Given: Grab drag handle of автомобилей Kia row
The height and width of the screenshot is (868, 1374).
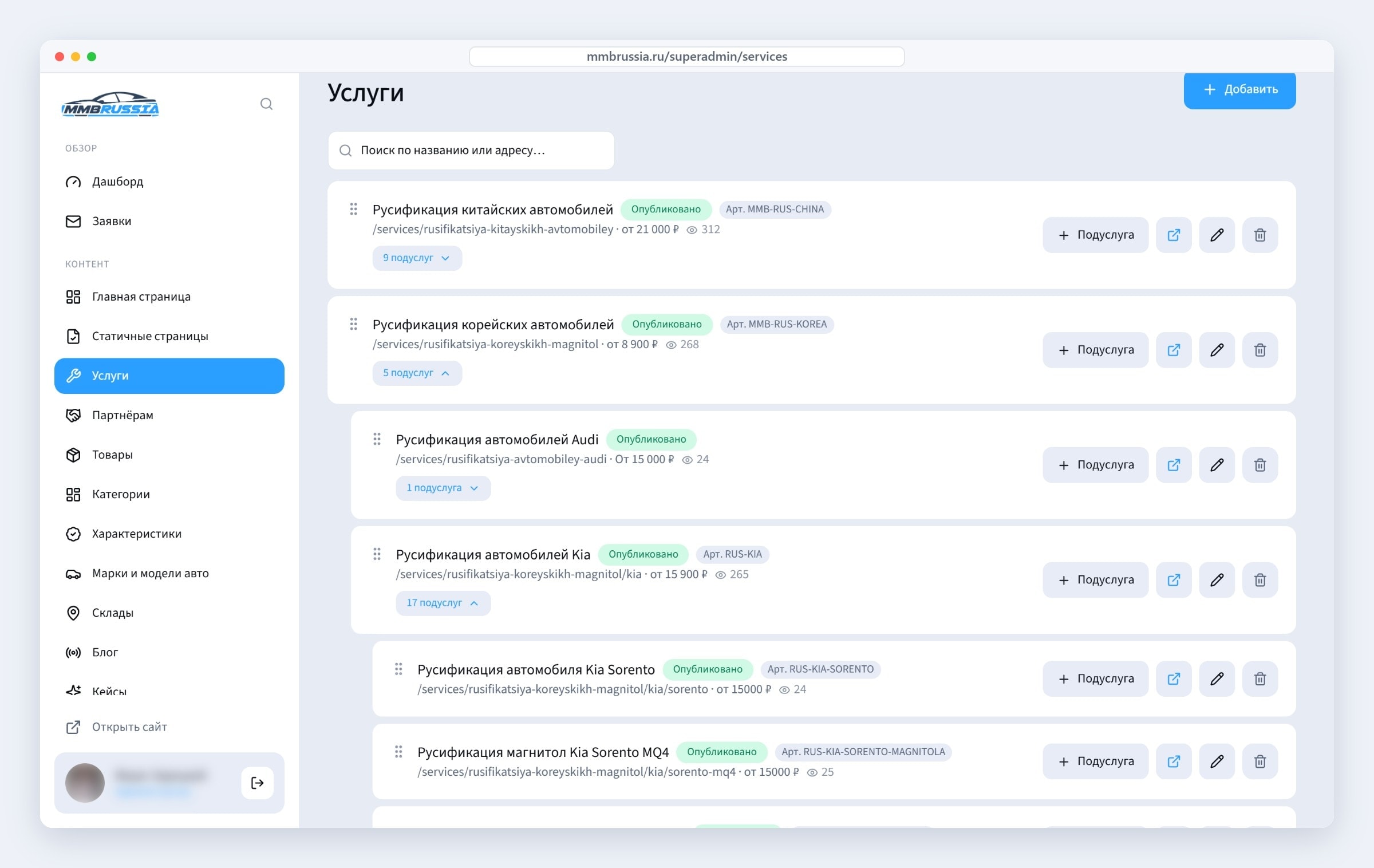Looking at the screenshot, I should 377,554.
